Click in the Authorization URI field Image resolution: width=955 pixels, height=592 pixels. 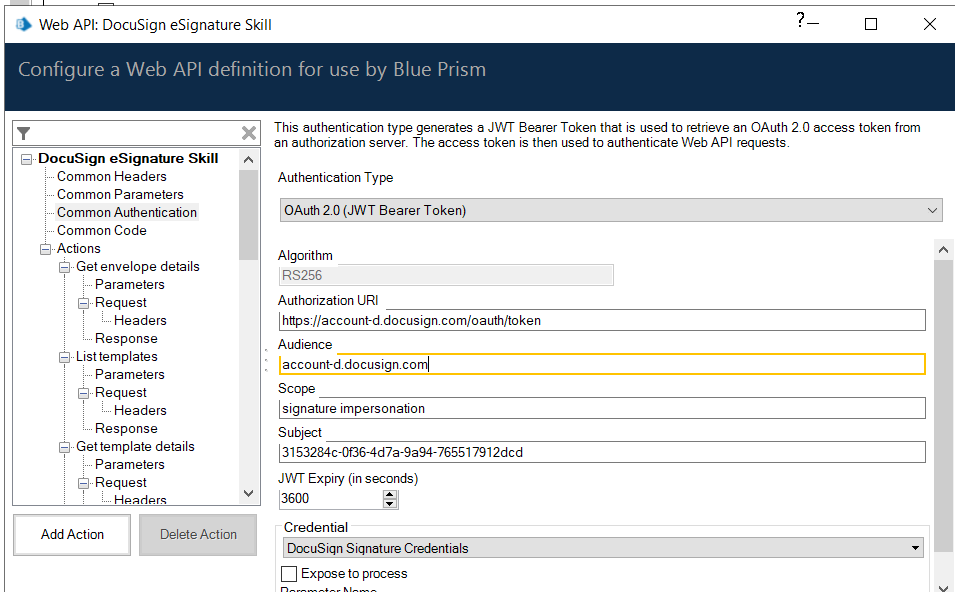[x=602, y=320]
